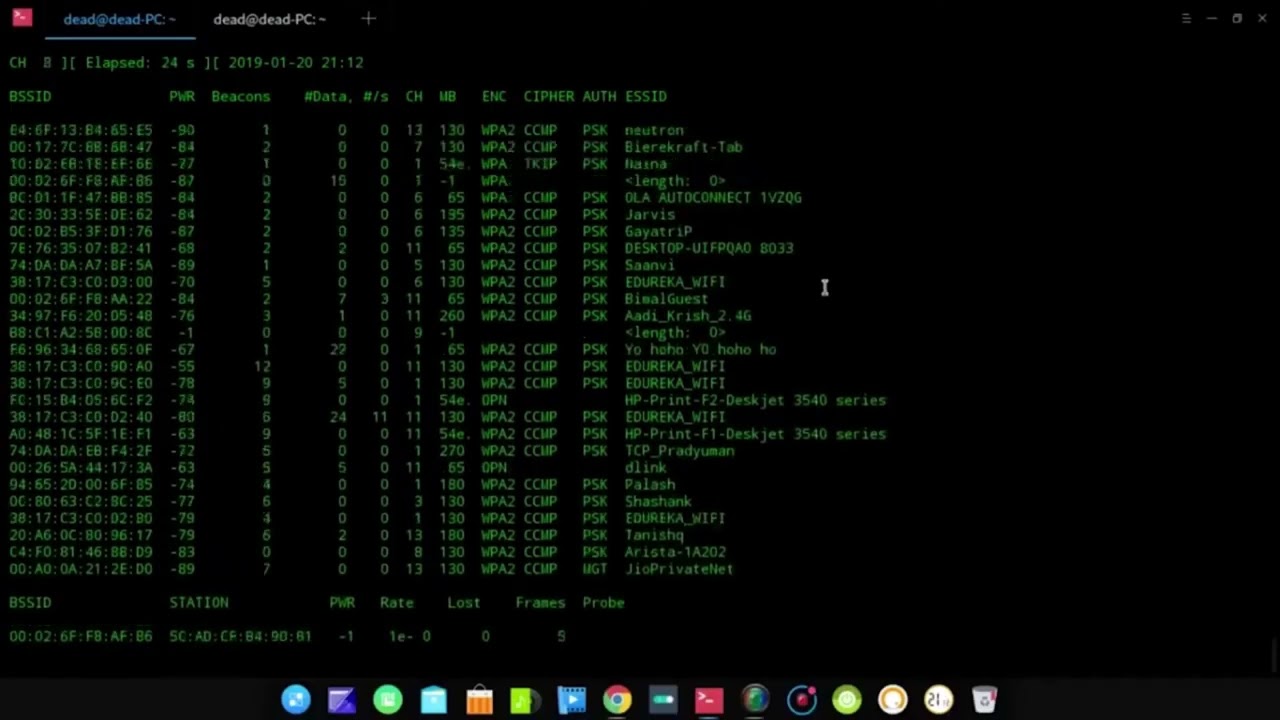Open the file manager from the dock

pos(434,700)
